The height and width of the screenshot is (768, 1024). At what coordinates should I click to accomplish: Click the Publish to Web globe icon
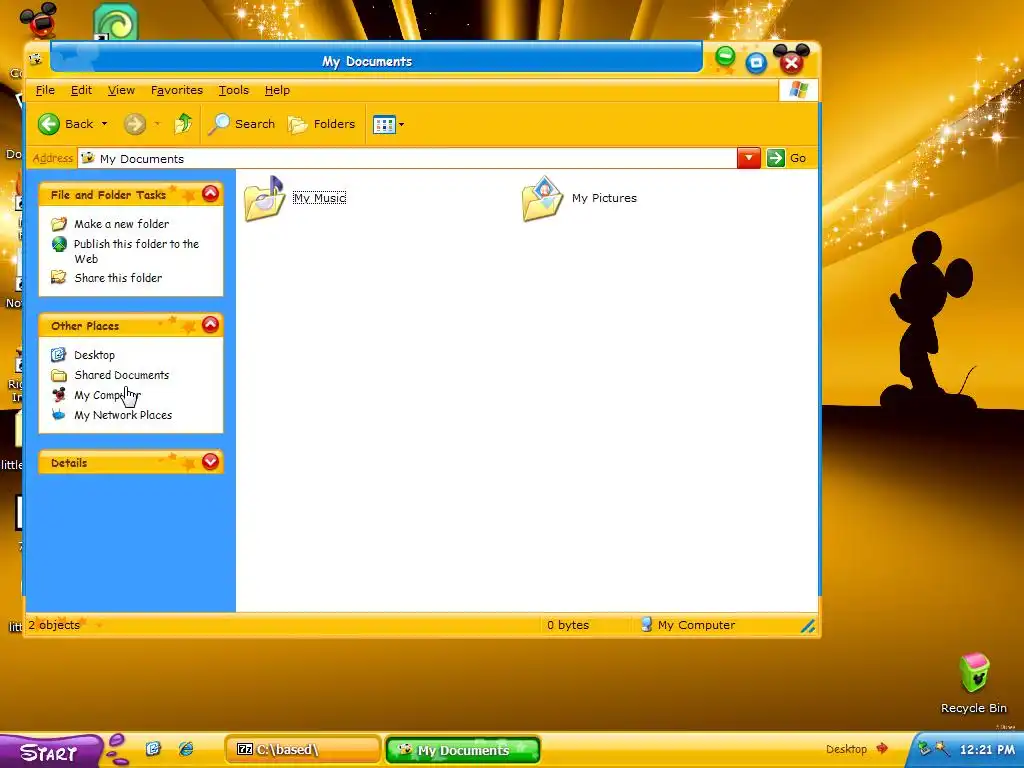(x=59, y=244)
